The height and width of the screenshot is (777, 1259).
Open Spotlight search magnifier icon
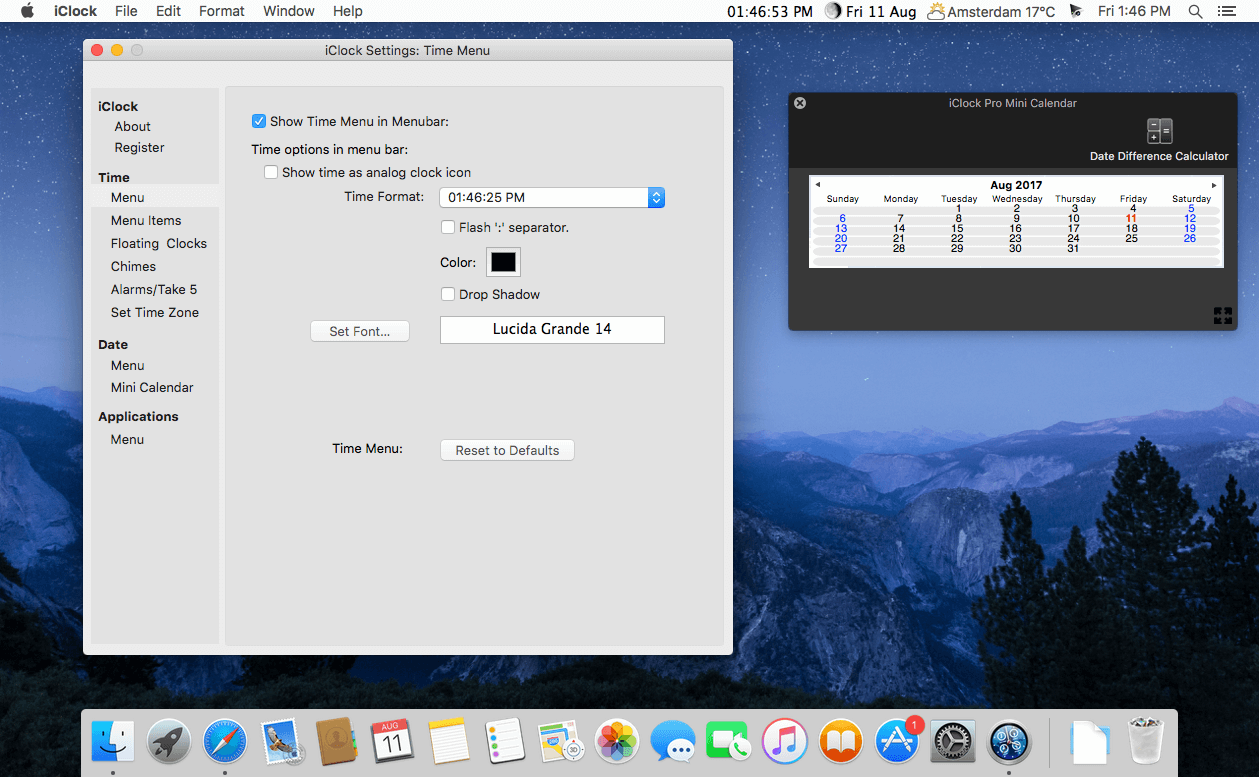(x=1195, y=11)
